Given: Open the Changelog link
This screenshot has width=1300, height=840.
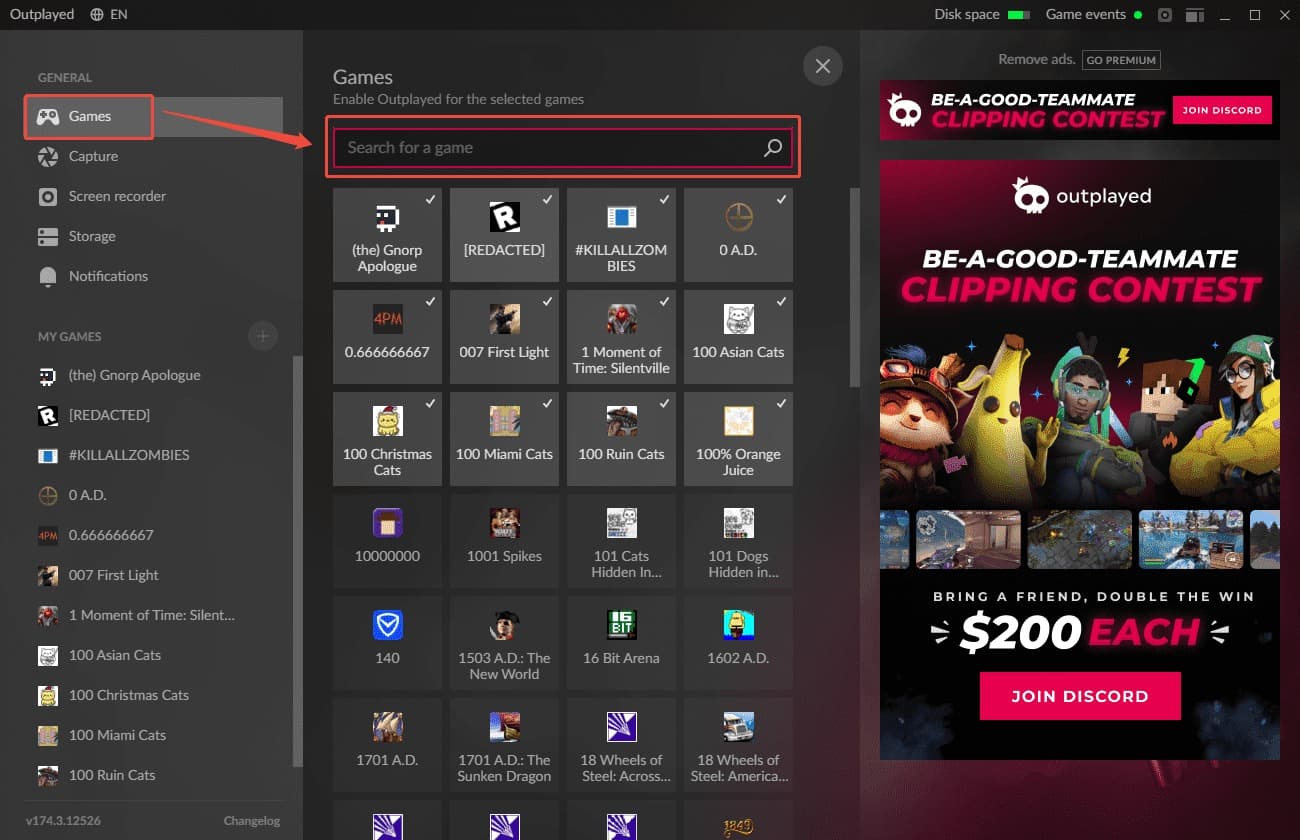Looking at the screenshot, I should (251, 821).
